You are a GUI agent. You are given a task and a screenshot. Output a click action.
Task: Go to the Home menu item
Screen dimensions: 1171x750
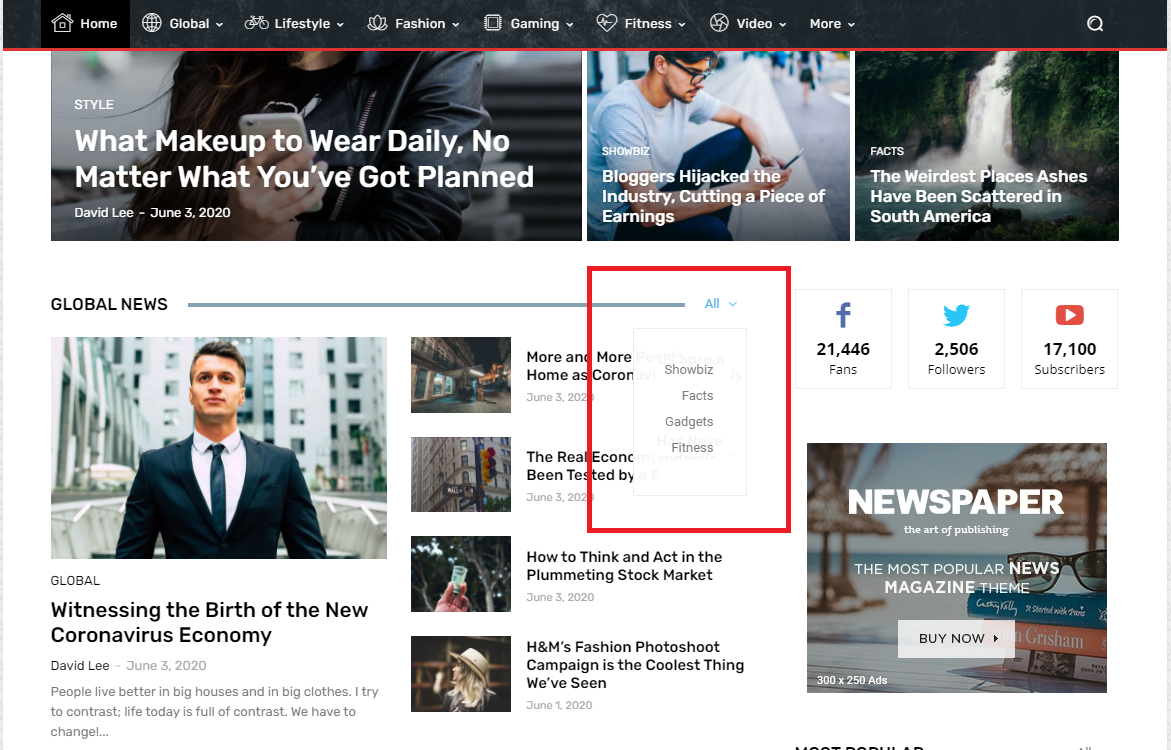click(x=85, y=24)
